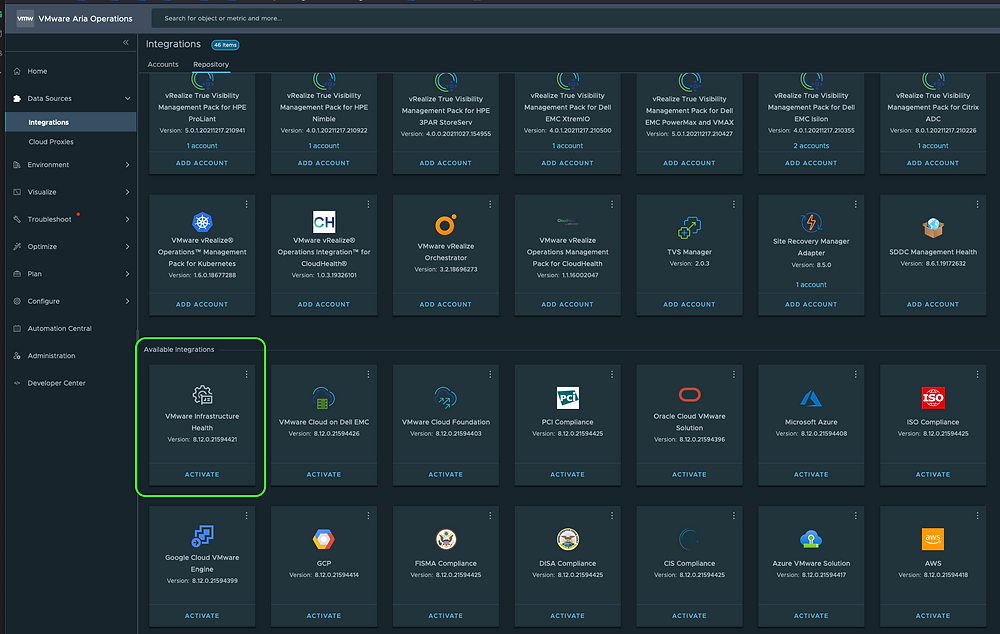1000x634 pixels.
Task: Click the VMware Cloud Foundation icon
Action: pyautogui.click(x=446, y=398)
